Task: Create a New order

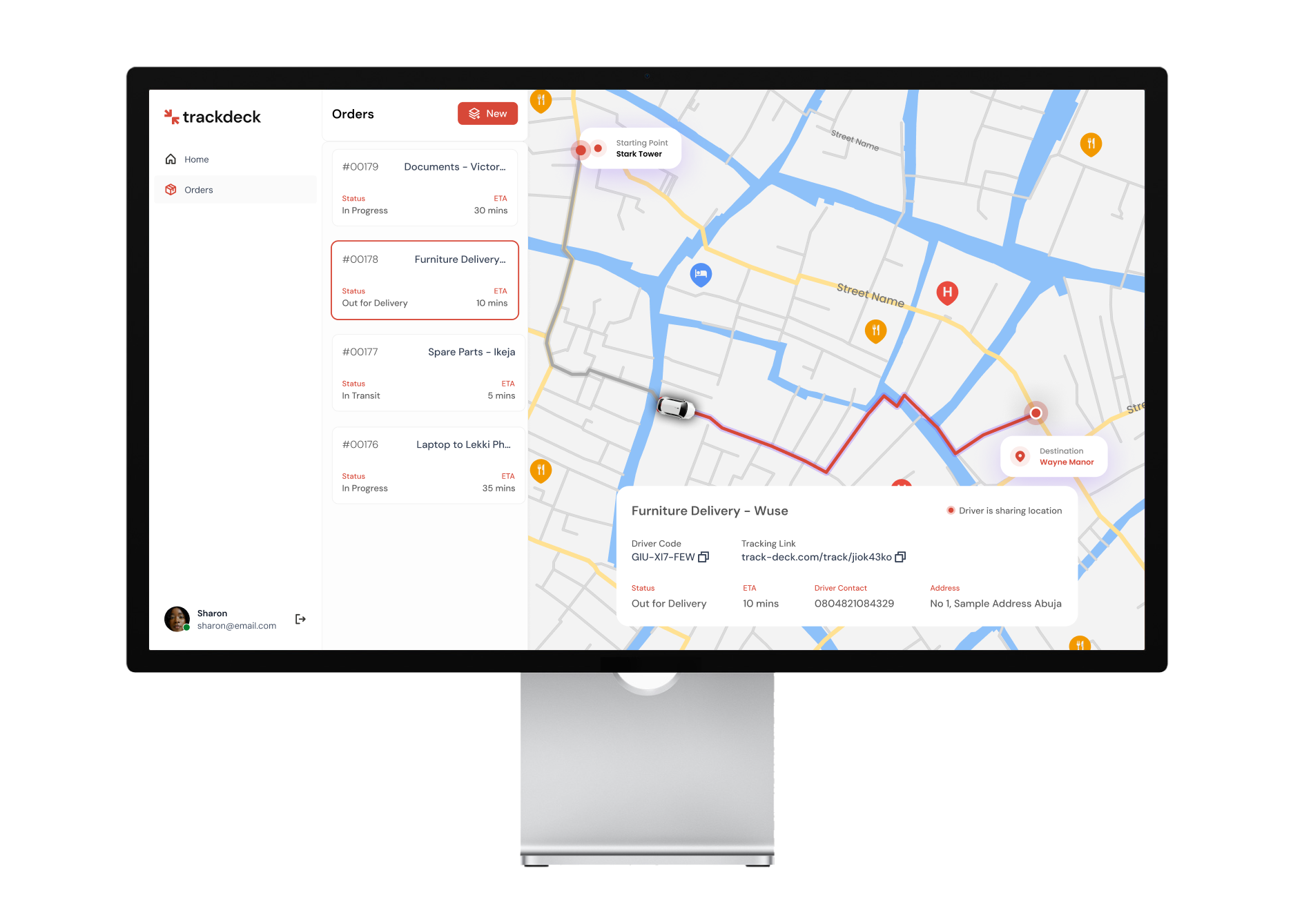Action: pyautogui.click(x=487, y=114)
